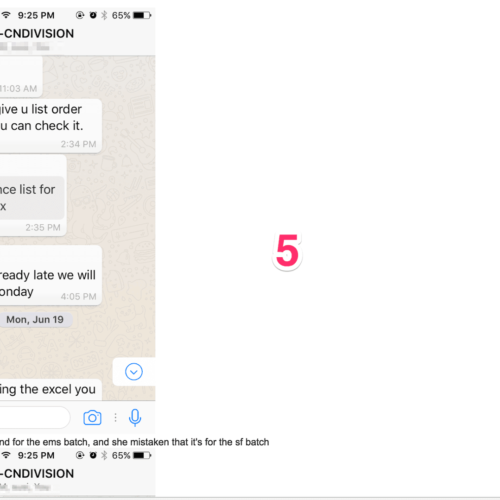
Task: Click the message text input field
Action: pyautogui.click(x=35, y=417)
